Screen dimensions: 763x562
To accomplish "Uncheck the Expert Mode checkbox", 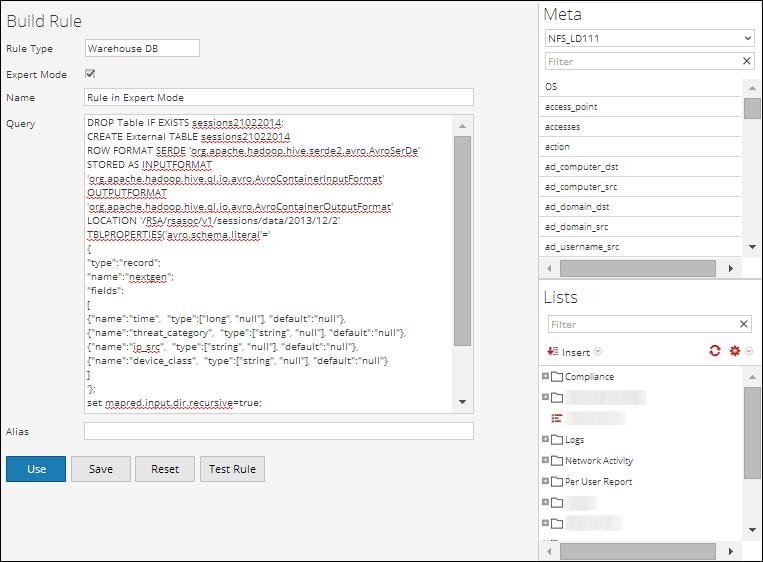I will pos(90,74).
